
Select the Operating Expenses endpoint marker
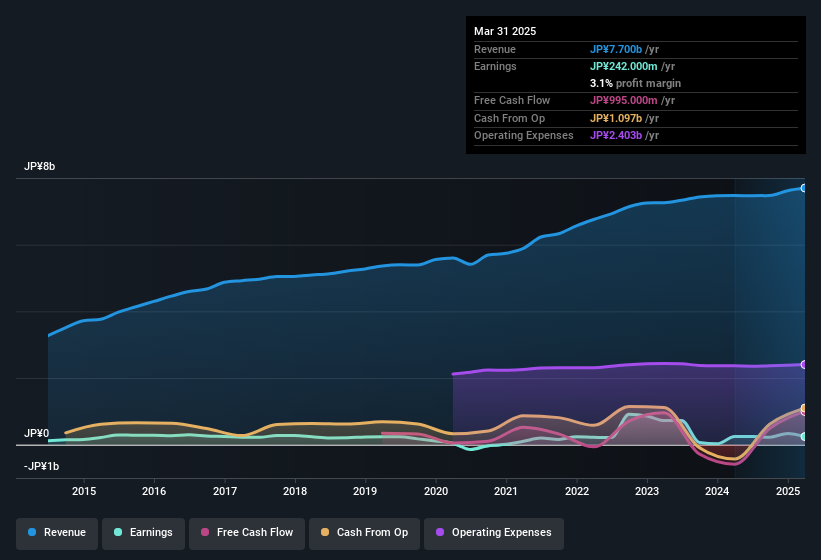[x=804, y=364]
